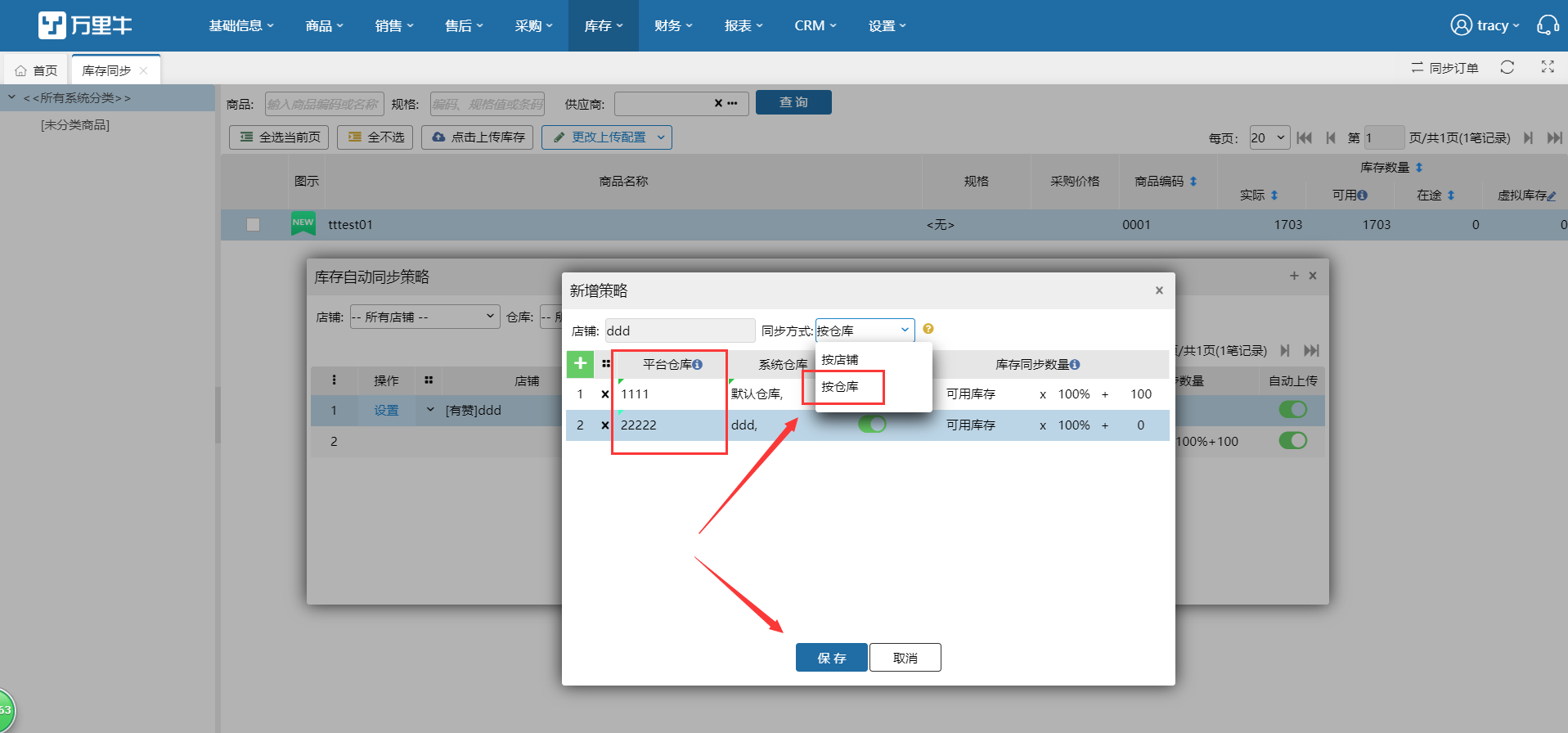
Task: Click the 设置 link in row 1
Action: [x=386, y=410]
